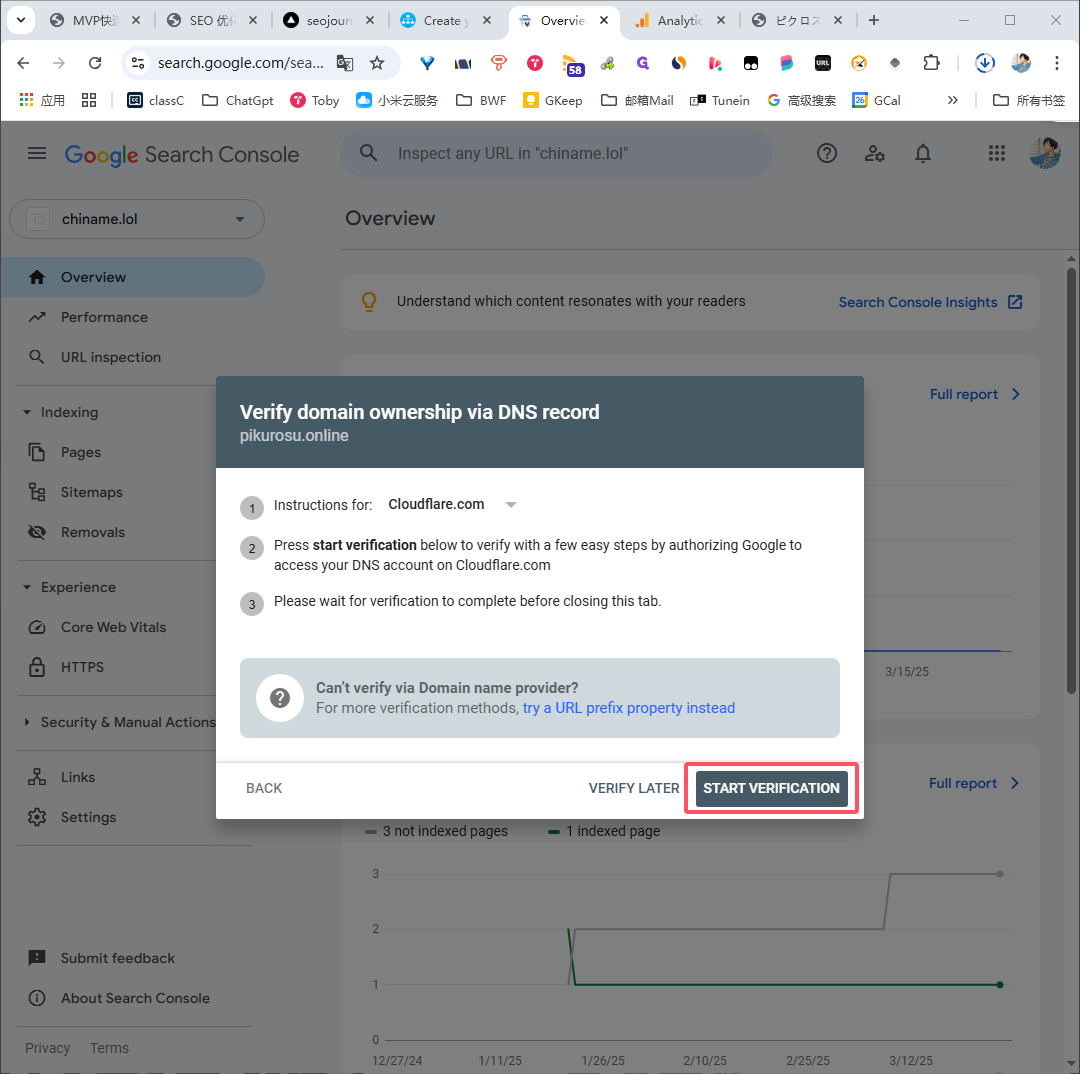Viewport: 1080px width, 1074px height.
Task: Click the question mark help circle in dialog
Action: coord(280,698)
